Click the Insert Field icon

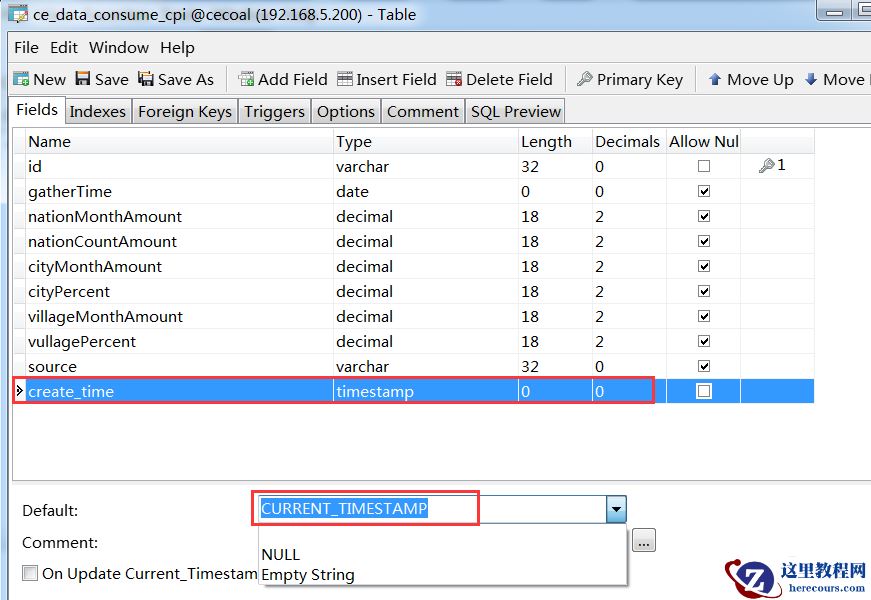(x=345, y=80)
